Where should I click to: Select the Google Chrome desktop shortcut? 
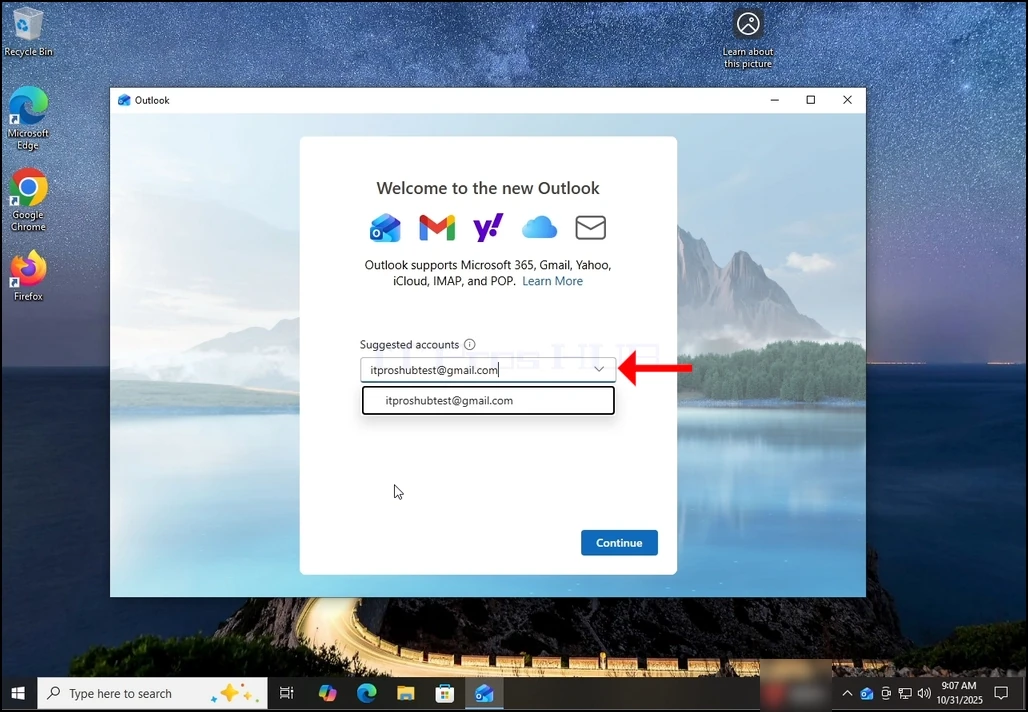28,200
